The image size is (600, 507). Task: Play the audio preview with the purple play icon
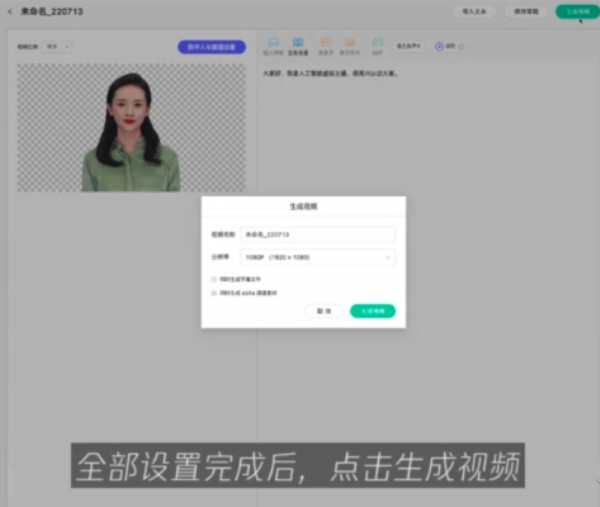[x=439, y=46]
